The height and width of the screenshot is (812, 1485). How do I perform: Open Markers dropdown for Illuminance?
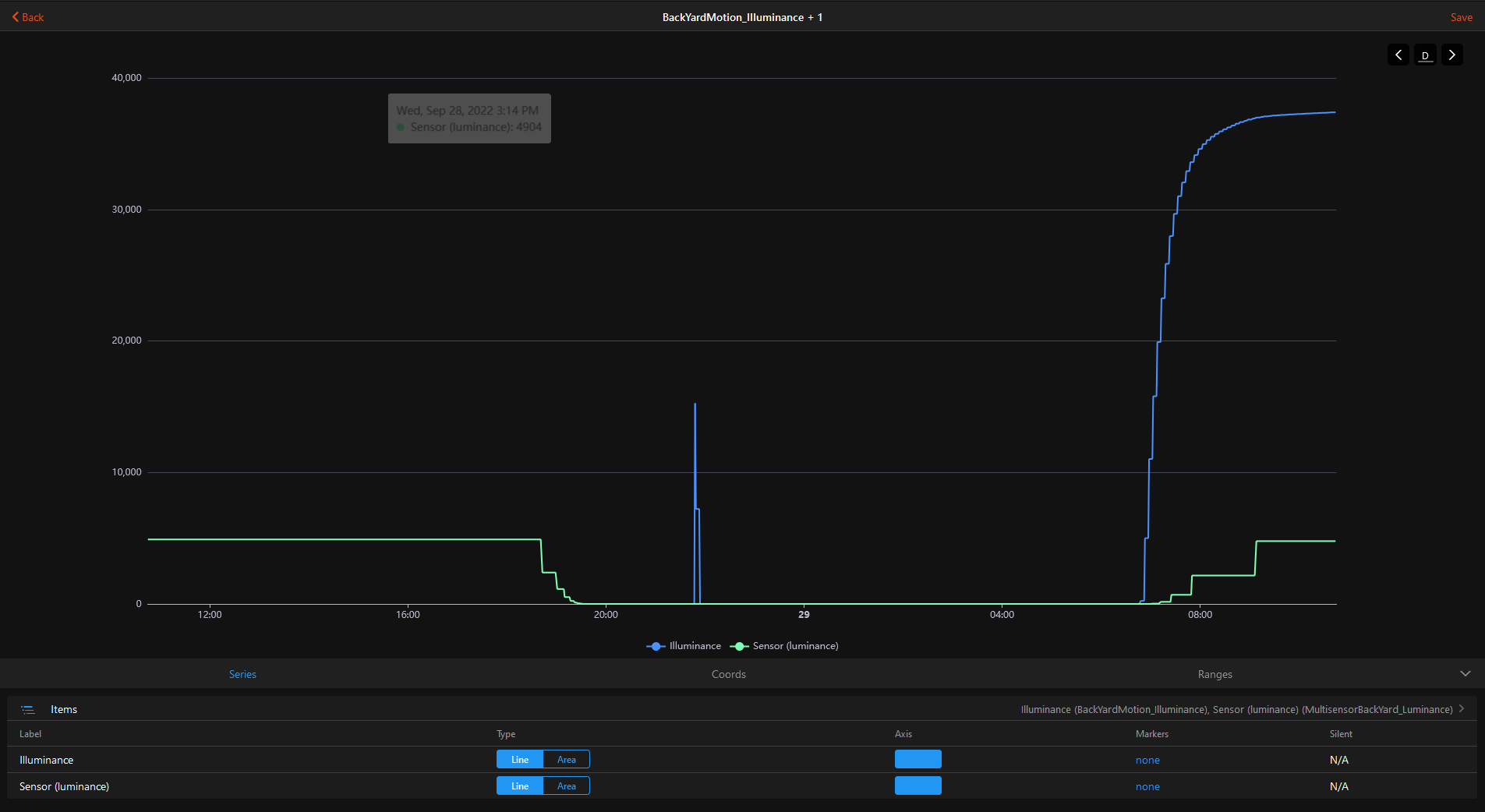point(1147,760)
